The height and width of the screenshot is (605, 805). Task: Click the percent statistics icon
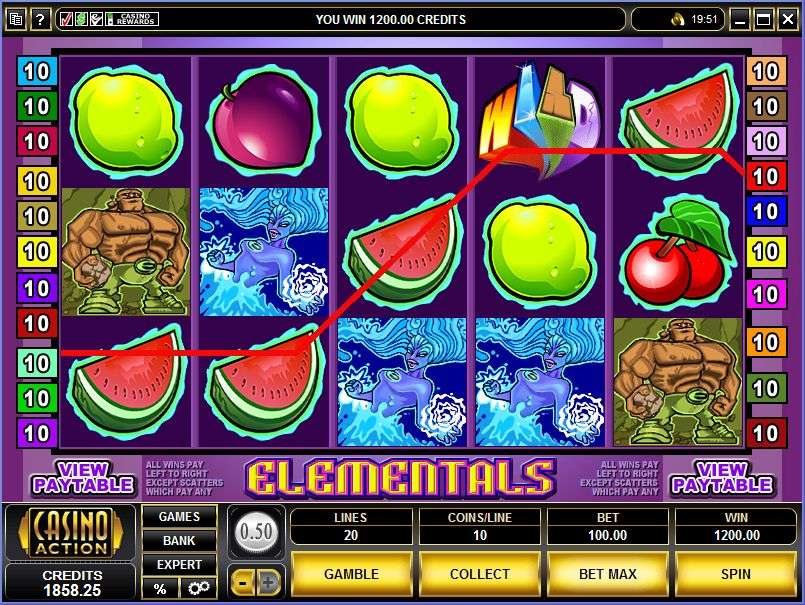(160, 588)
